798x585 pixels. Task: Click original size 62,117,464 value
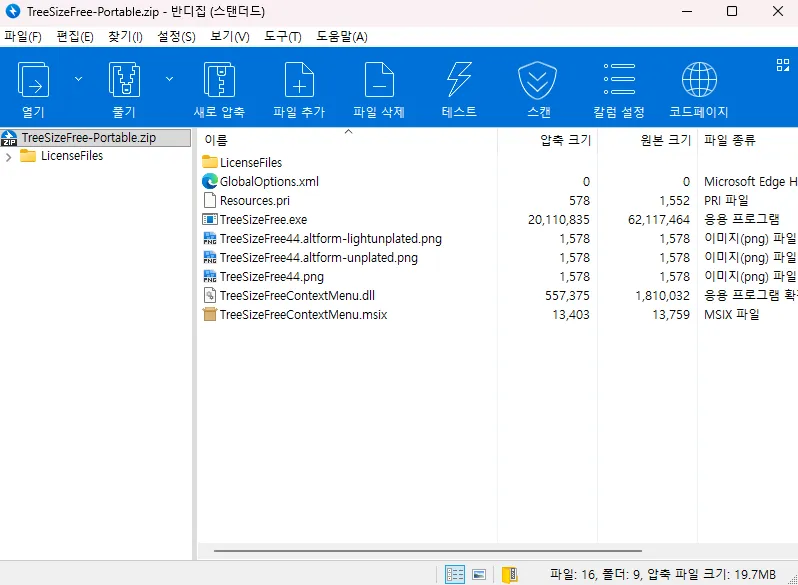(659, 219)
